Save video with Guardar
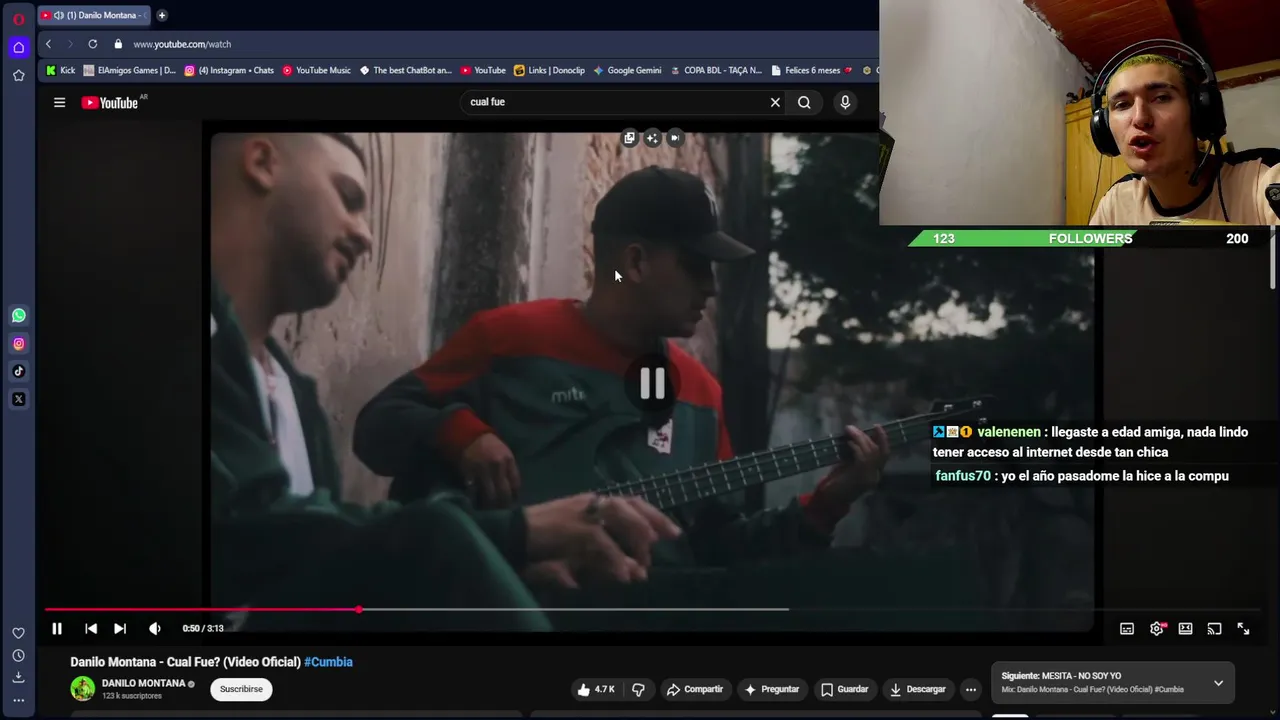Screen dimensions: 1280x720 click(845, 689)
